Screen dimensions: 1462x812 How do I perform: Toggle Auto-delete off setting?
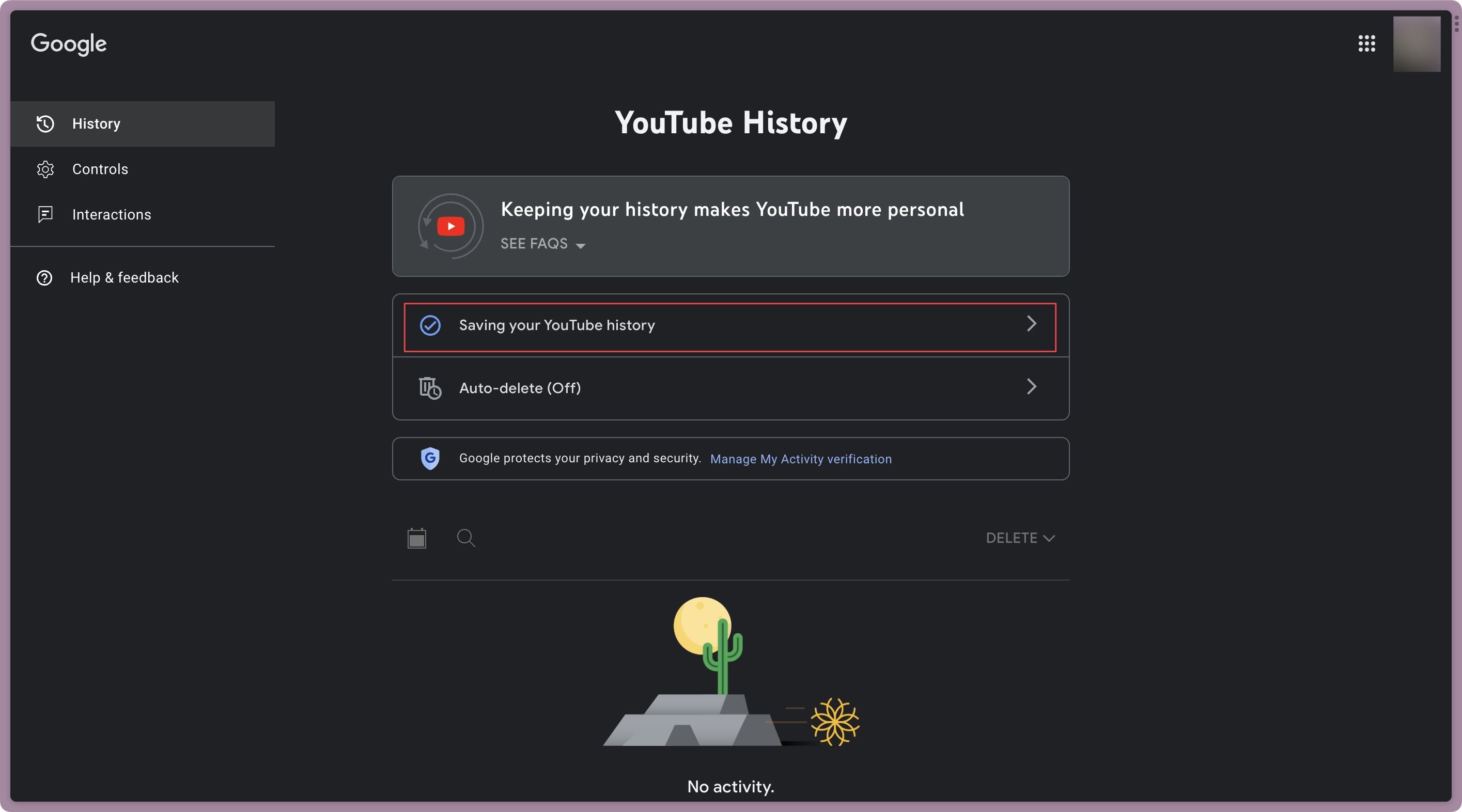pyautogui.click(x=730, y=388)
